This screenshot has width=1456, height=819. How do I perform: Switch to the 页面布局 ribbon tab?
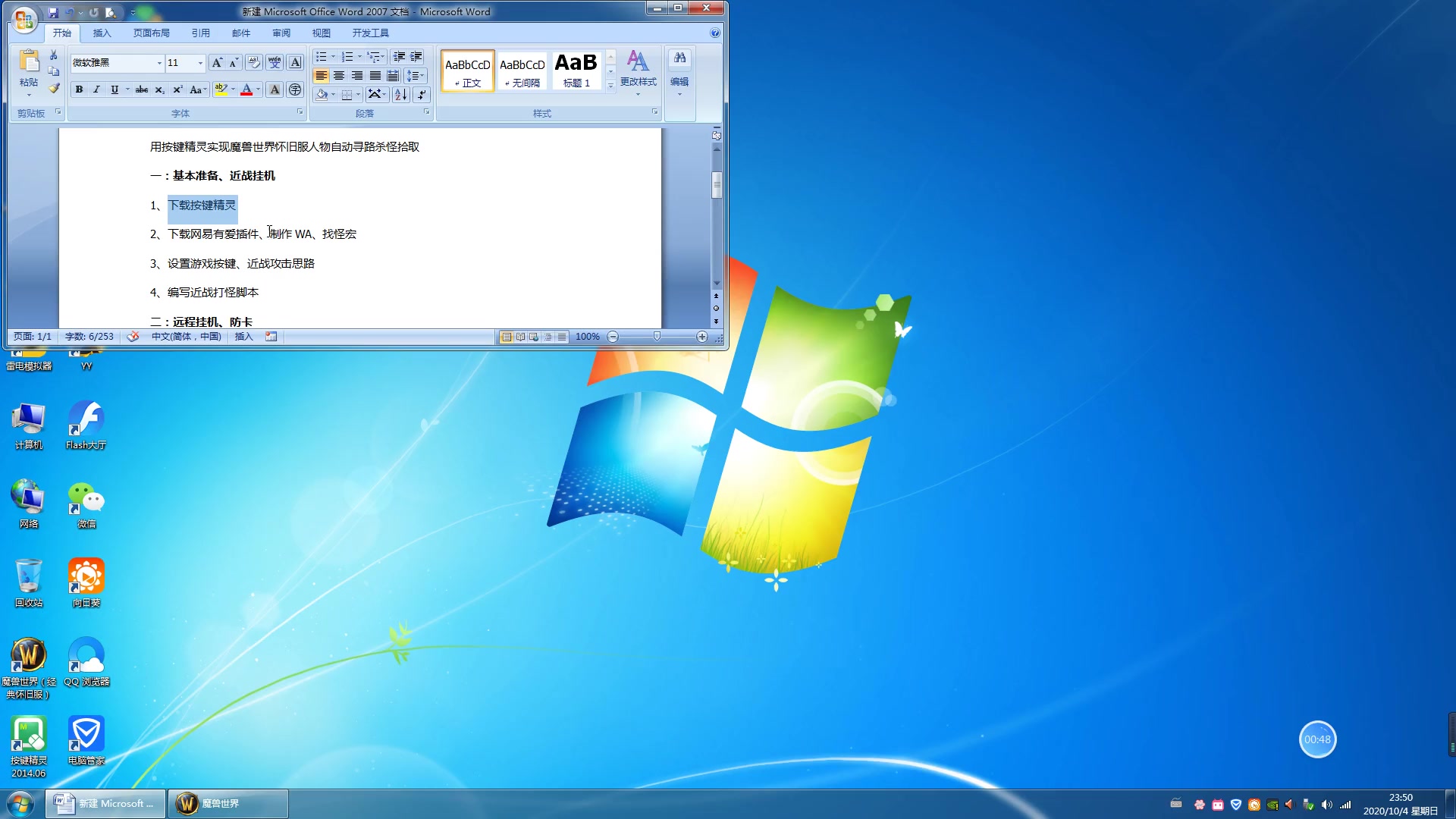151,33
